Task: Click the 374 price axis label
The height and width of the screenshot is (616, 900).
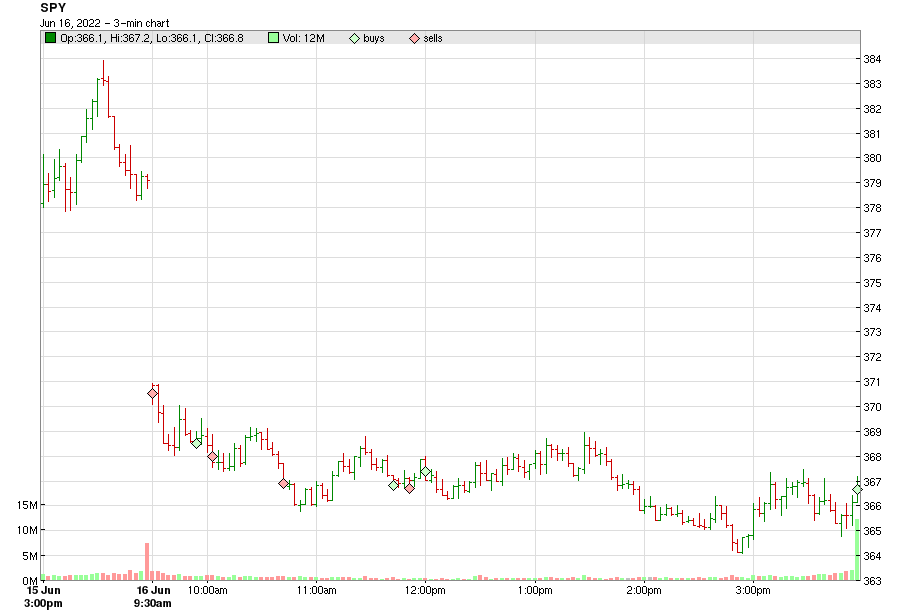Action: 872,308
